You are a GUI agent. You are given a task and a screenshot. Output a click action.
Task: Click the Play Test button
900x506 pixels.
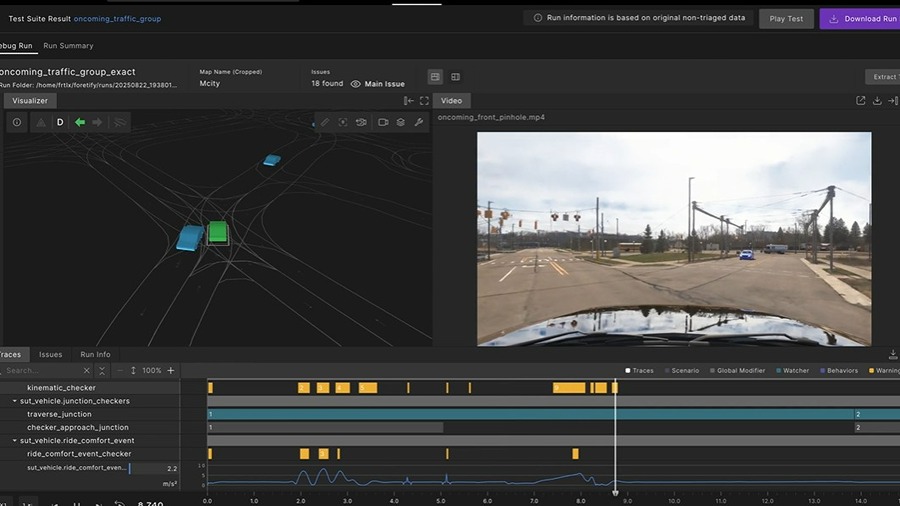click(x=786, y=19)
